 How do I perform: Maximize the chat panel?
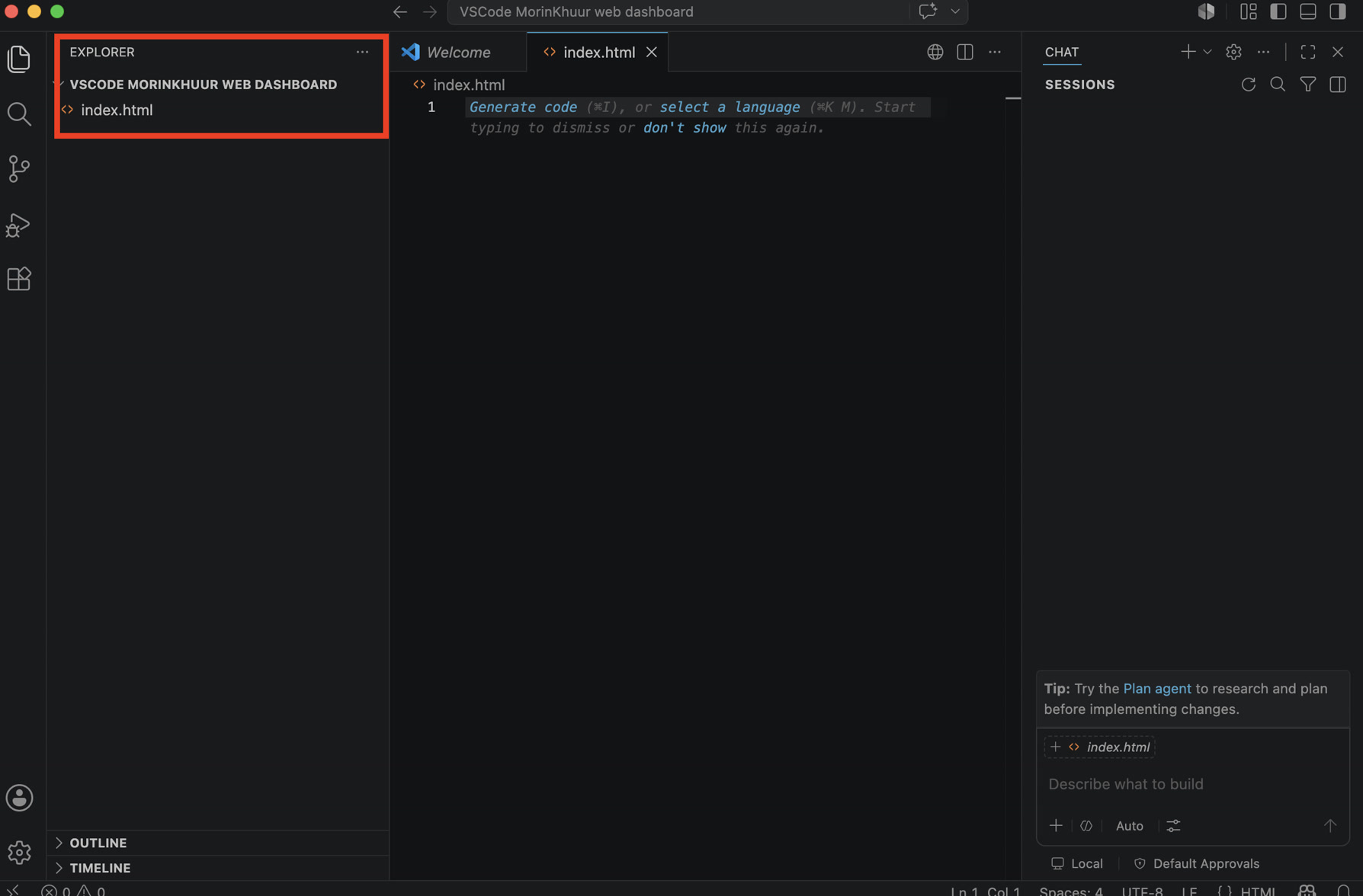pyautogui.click(x=1308, y=52)
